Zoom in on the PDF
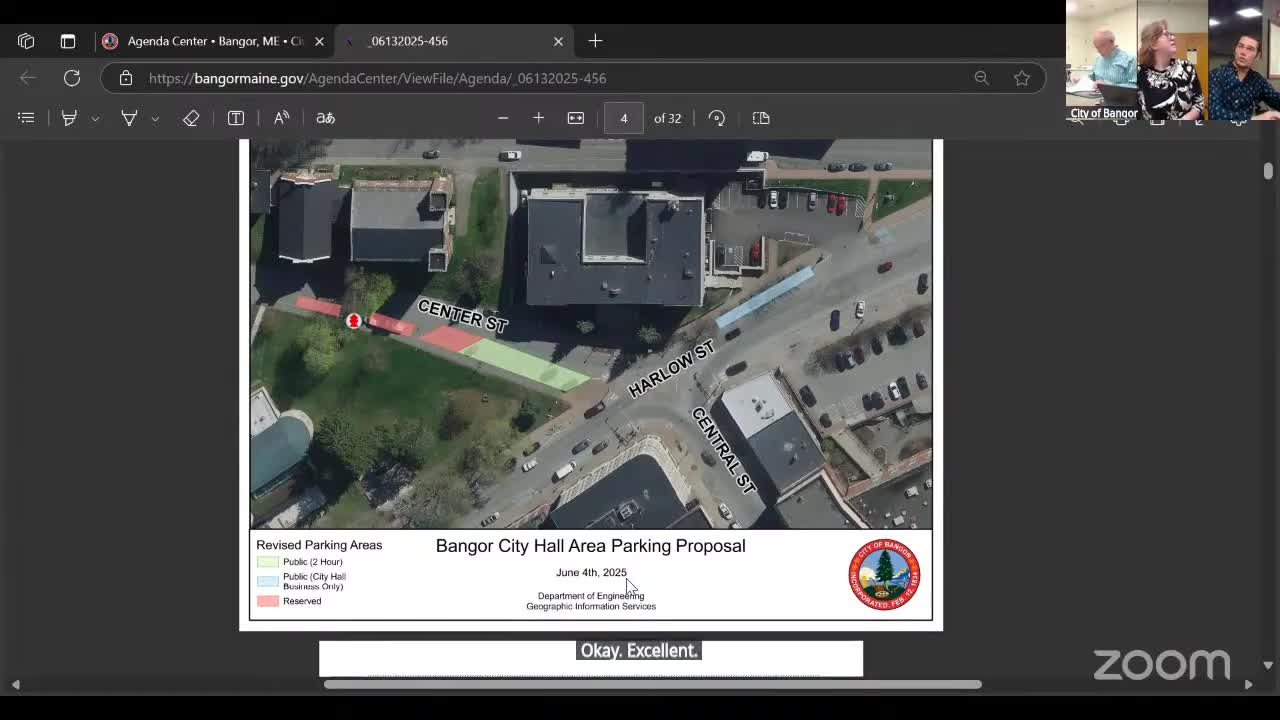The image size is (1280, 720). click(538, 118)
